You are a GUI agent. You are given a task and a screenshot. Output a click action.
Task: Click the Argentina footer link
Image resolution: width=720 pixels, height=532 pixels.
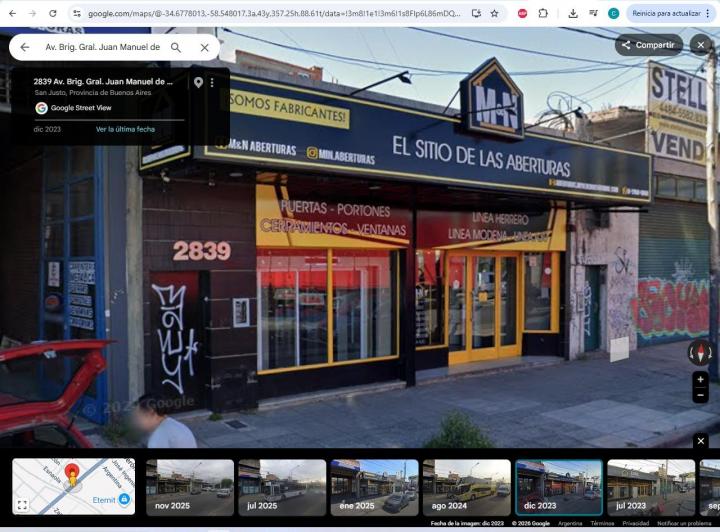pos(570,523)
